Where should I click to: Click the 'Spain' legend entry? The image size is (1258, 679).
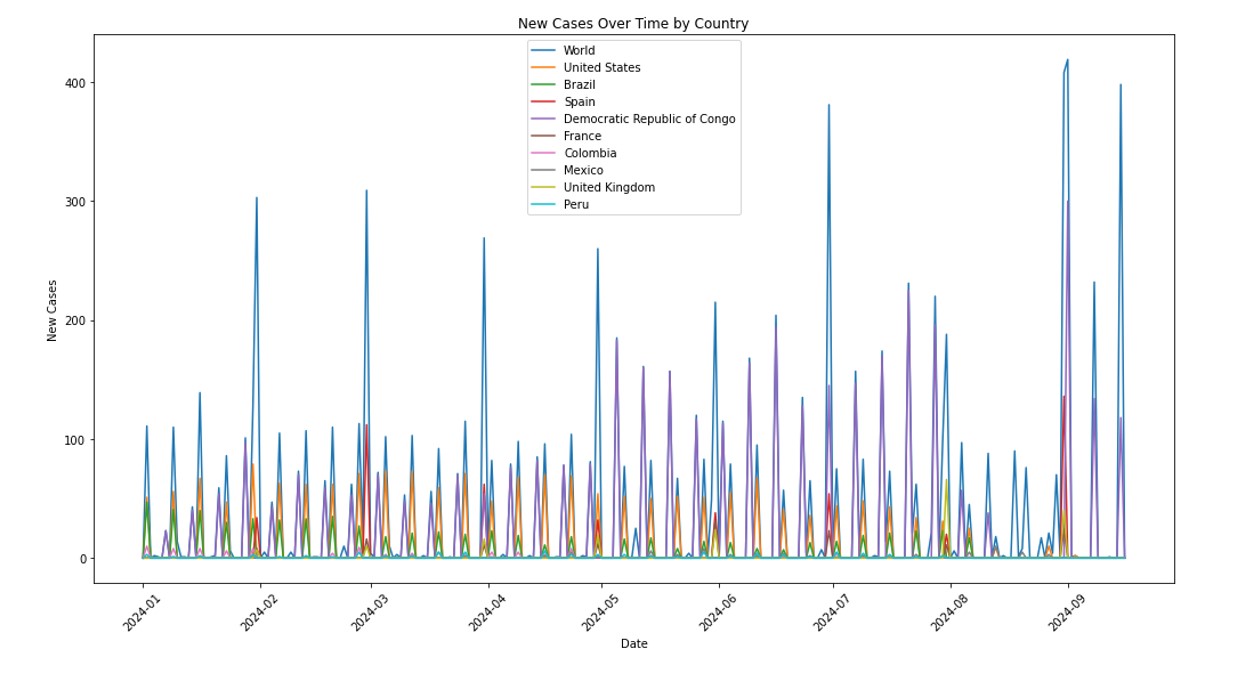coord(579,102)
